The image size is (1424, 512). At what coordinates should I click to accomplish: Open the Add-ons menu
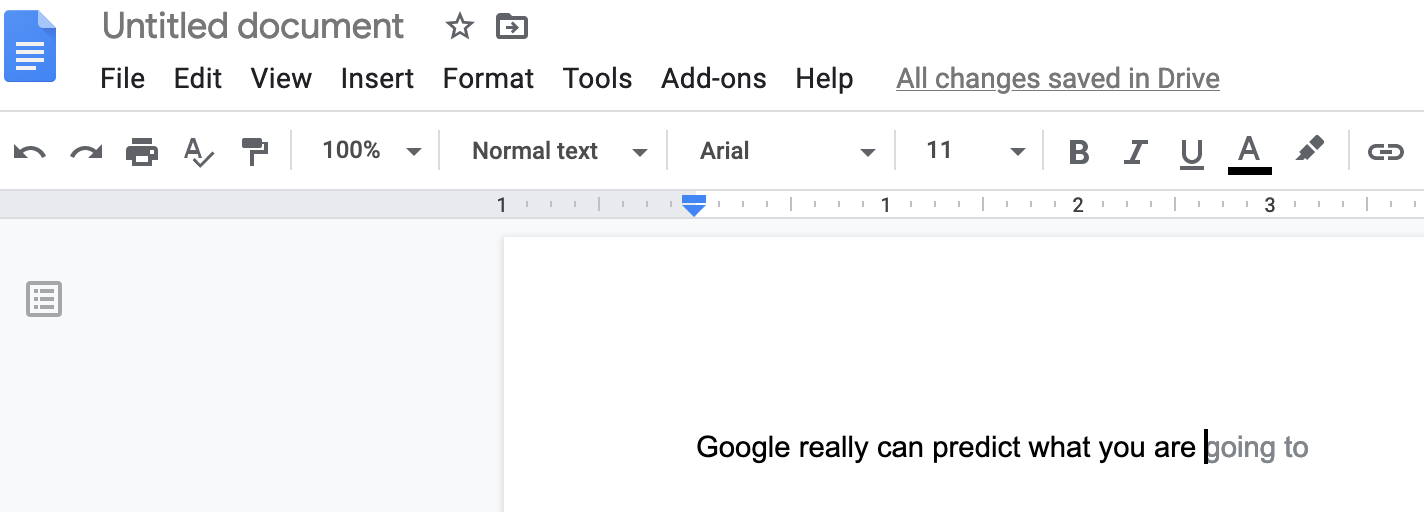pyautogui.click(x=714, y=78)
